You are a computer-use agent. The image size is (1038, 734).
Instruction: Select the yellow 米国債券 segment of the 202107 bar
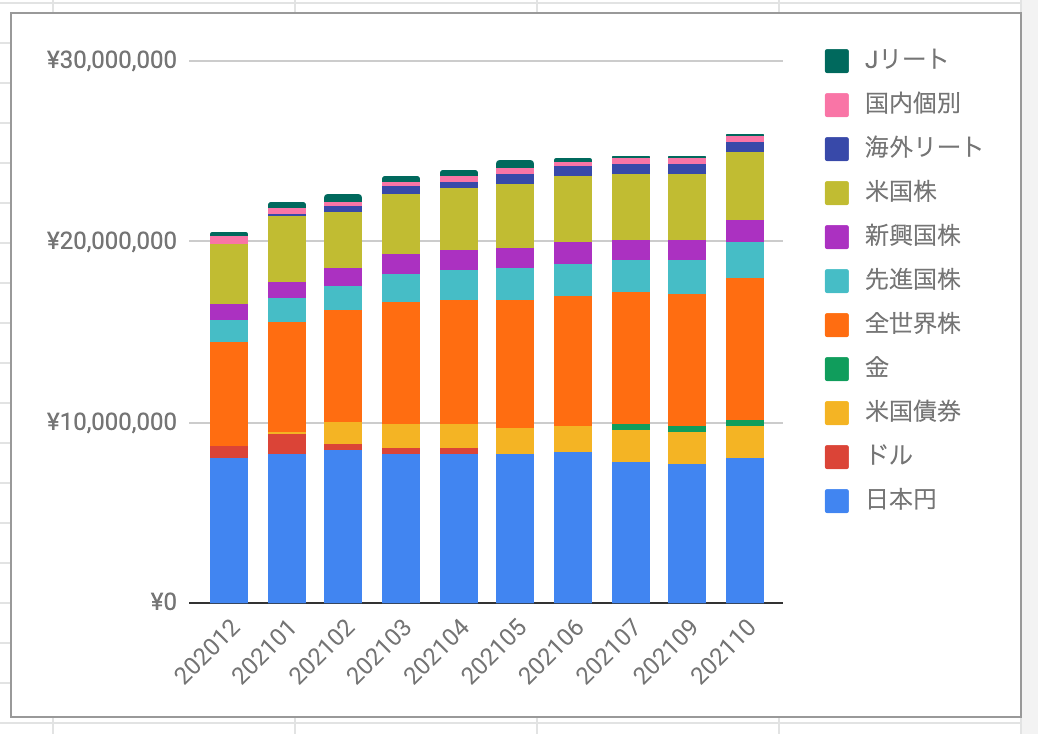pyautogui.click(x=631, y=446)
